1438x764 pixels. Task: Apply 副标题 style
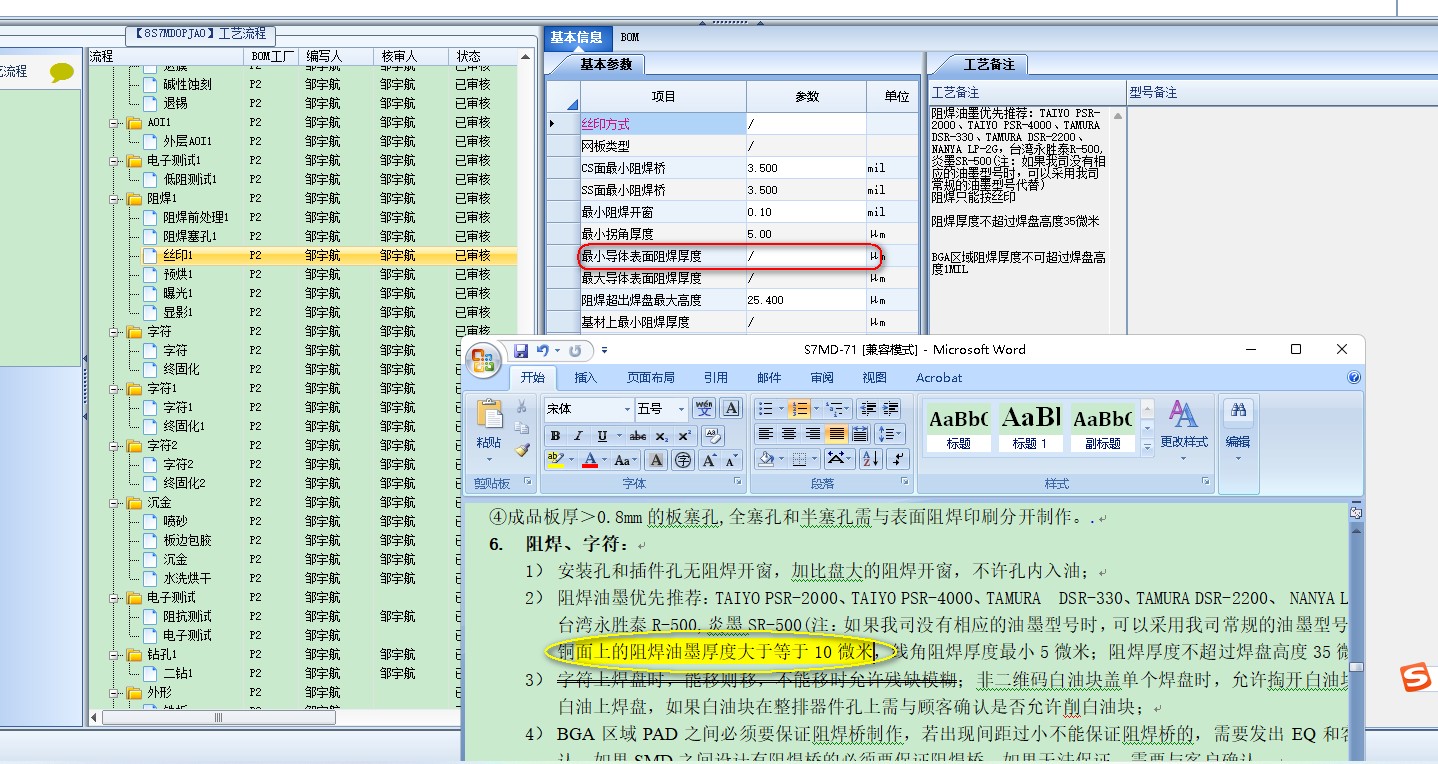tap(1101, 427)
